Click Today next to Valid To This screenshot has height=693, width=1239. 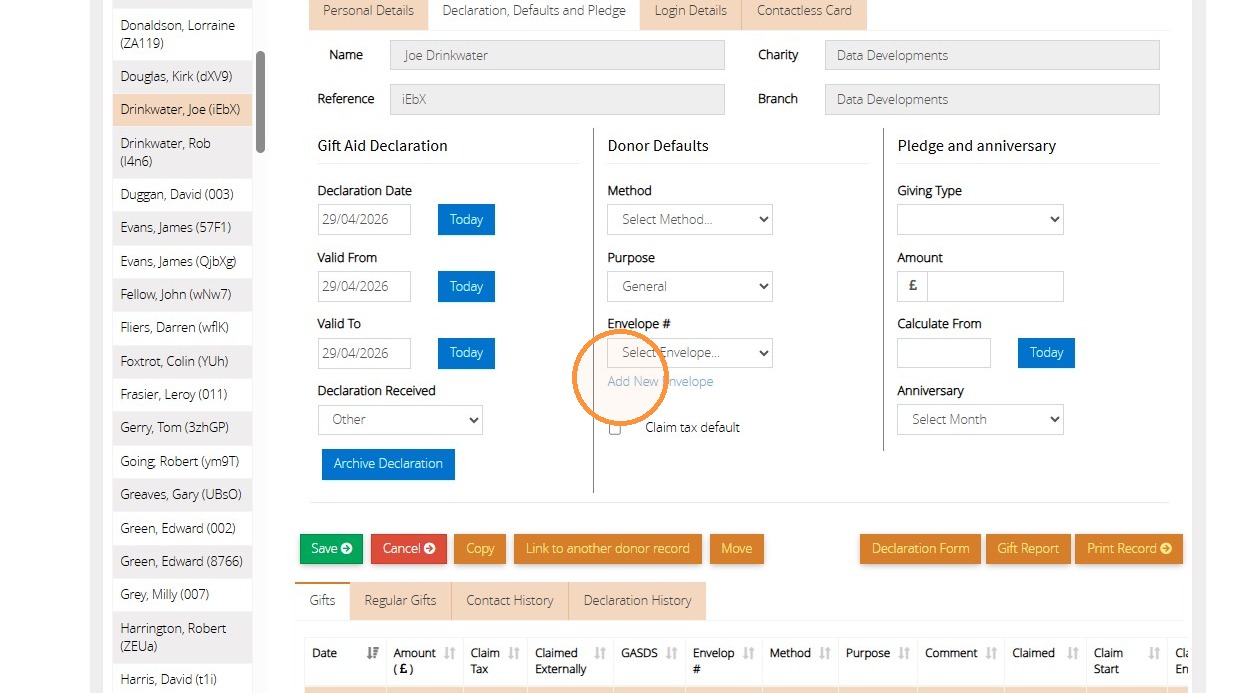click(x=466, y=353)
